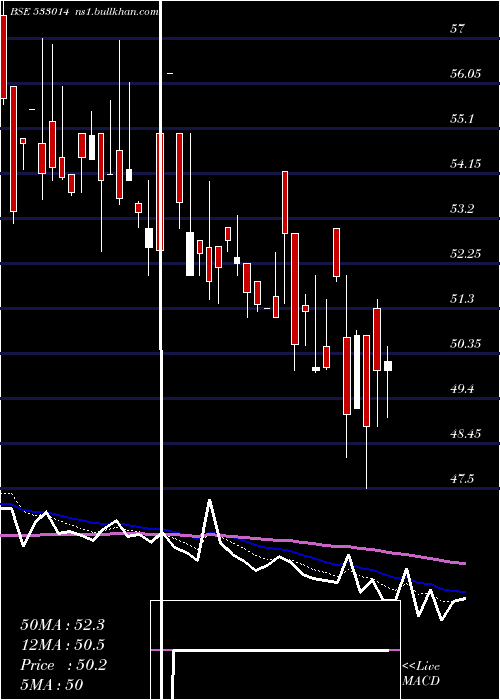The height and width of the screenshot is (700, 500).
Task: Select the 49.4 price axis label
Action: coord(462,389)
